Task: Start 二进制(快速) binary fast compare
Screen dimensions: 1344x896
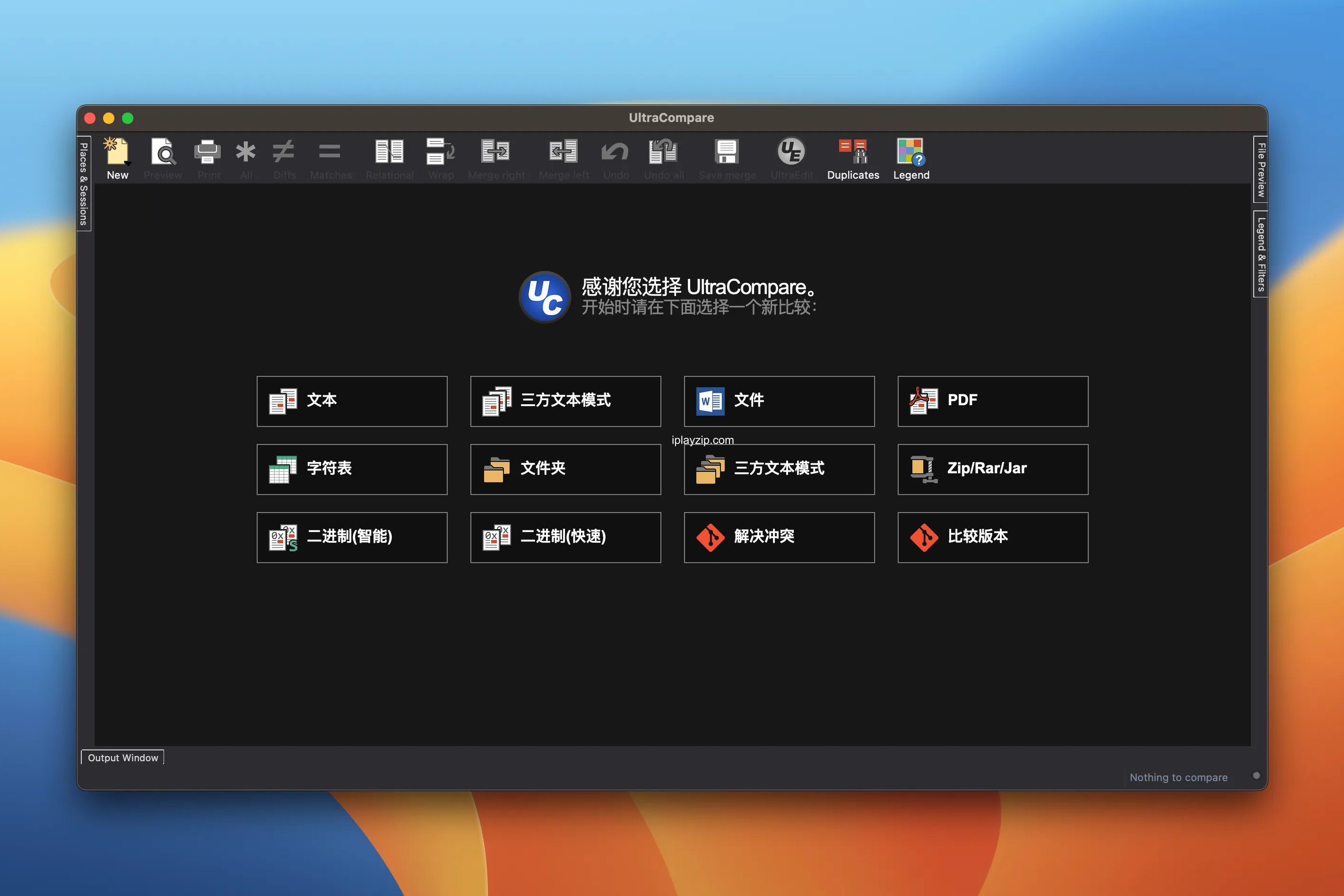Action: coord(565,537)
